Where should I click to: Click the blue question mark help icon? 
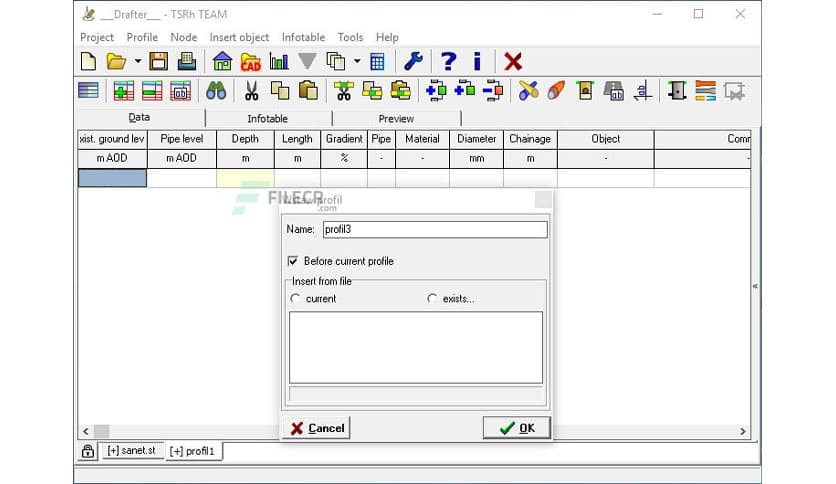coord(449,62)
